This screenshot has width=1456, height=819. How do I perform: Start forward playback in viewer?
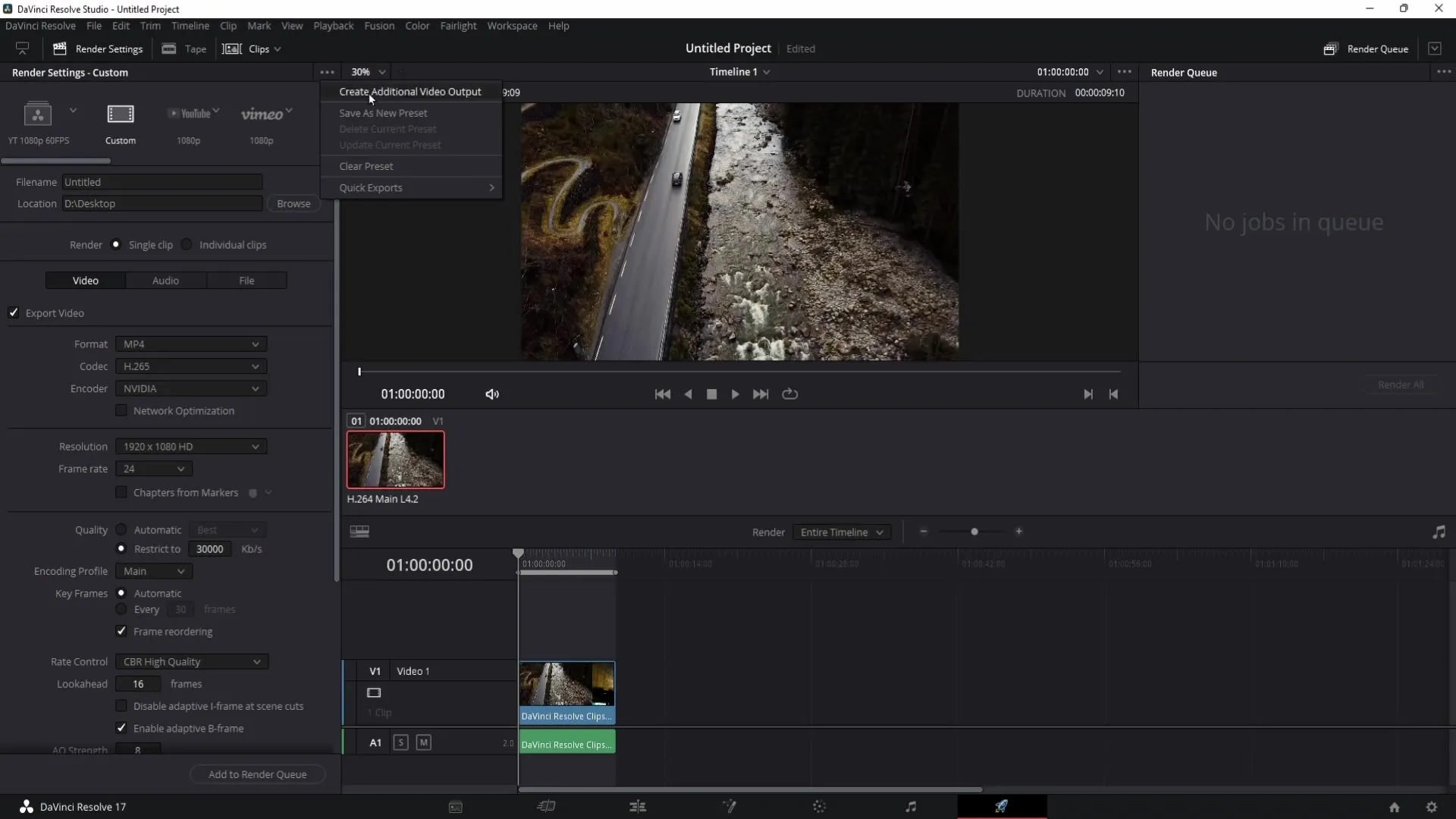click(x=735, y=394)
